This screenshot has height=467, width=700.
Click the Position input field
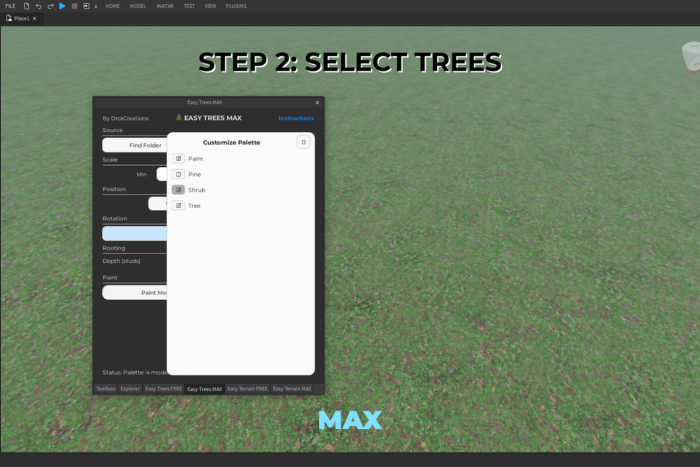[158, 204]
